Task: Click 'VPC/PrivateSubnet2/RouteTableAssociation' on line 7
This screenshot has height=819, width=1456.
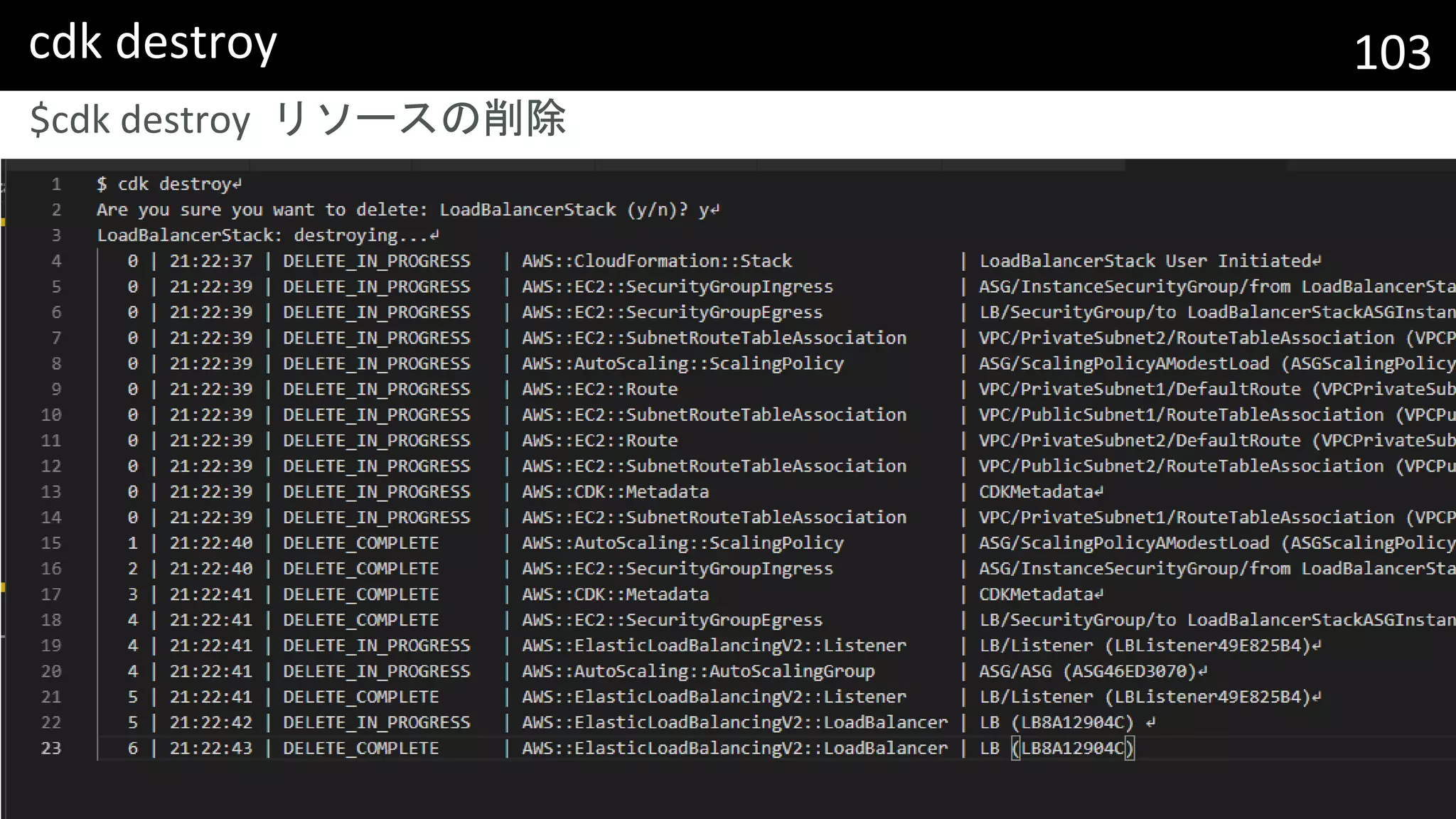Action: click(x=1187, y=338)
